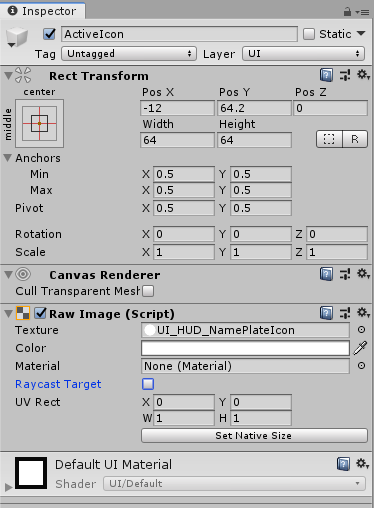Open Raw Image preset selector icon

(345, 313)
